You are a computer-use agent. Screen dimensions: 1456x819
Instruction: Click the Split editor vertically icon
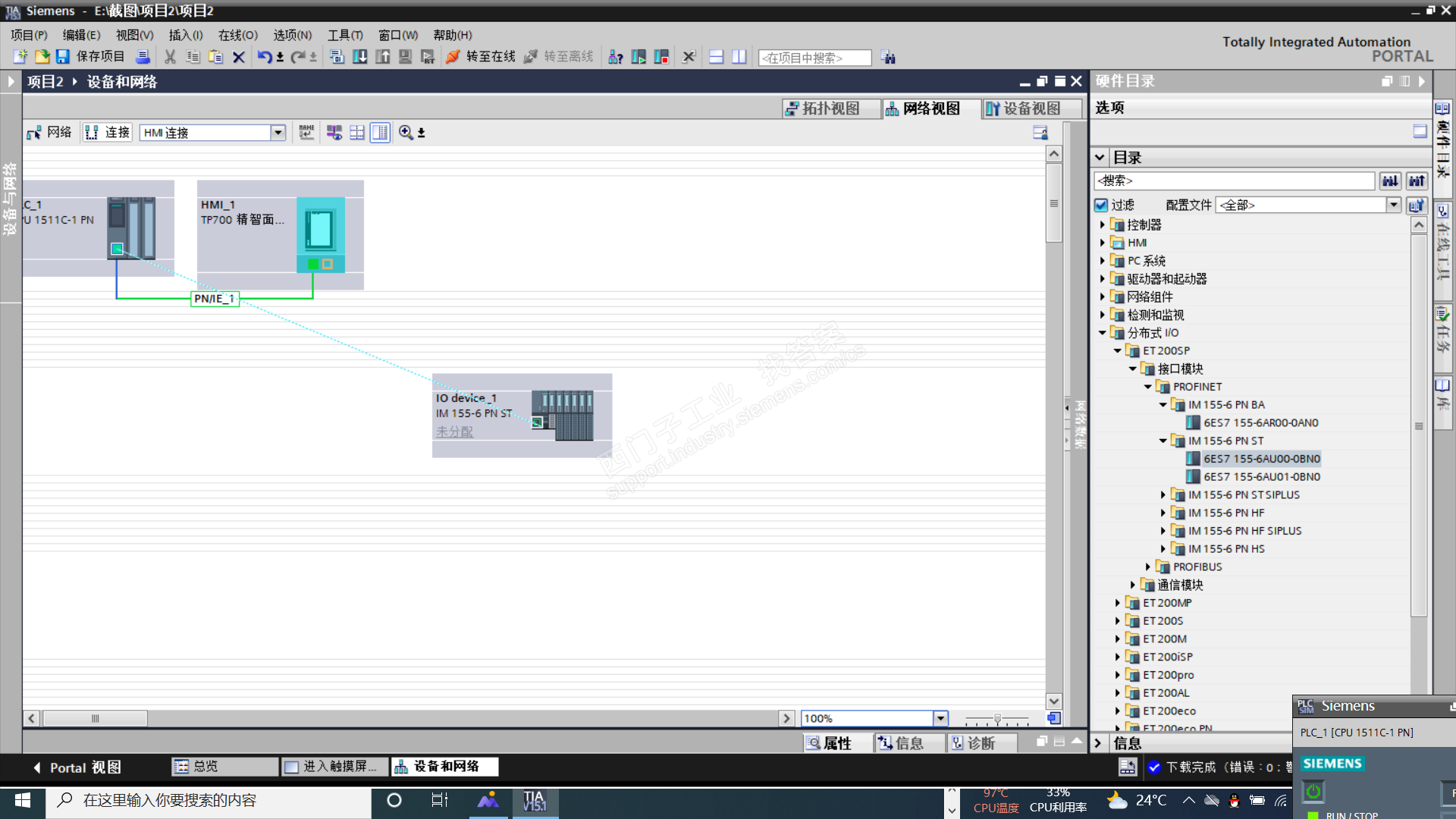[739, 57]
